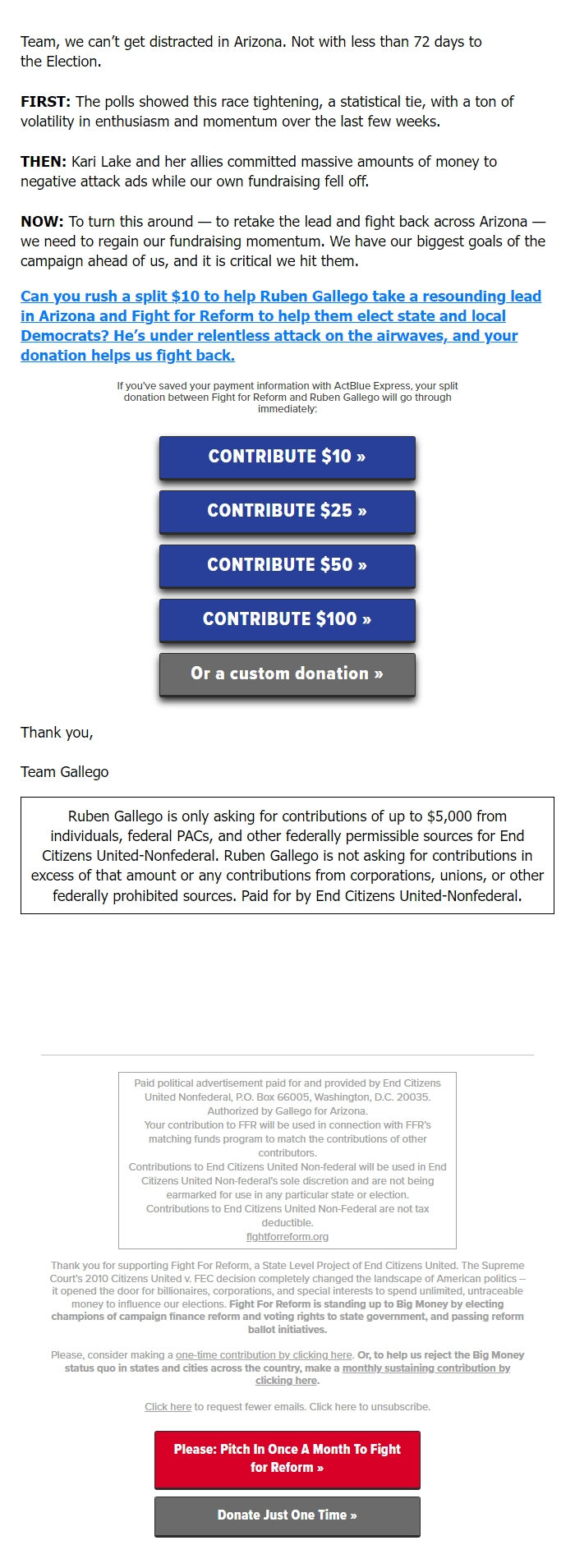575x1568 pixels.
Task: Click the paid political advertisement disclosure box
Action: pyautogui.click(x=287, y=1158)
